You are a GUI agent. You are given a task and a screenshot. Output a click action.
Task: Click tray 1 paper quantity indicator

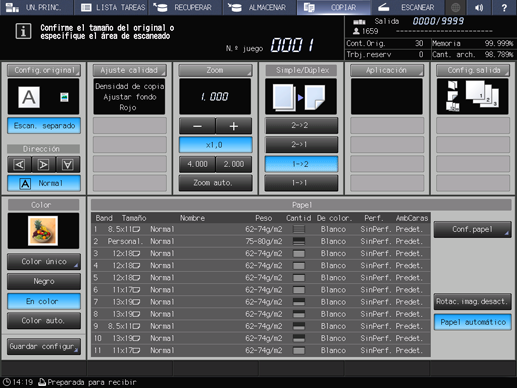[299, 229]
